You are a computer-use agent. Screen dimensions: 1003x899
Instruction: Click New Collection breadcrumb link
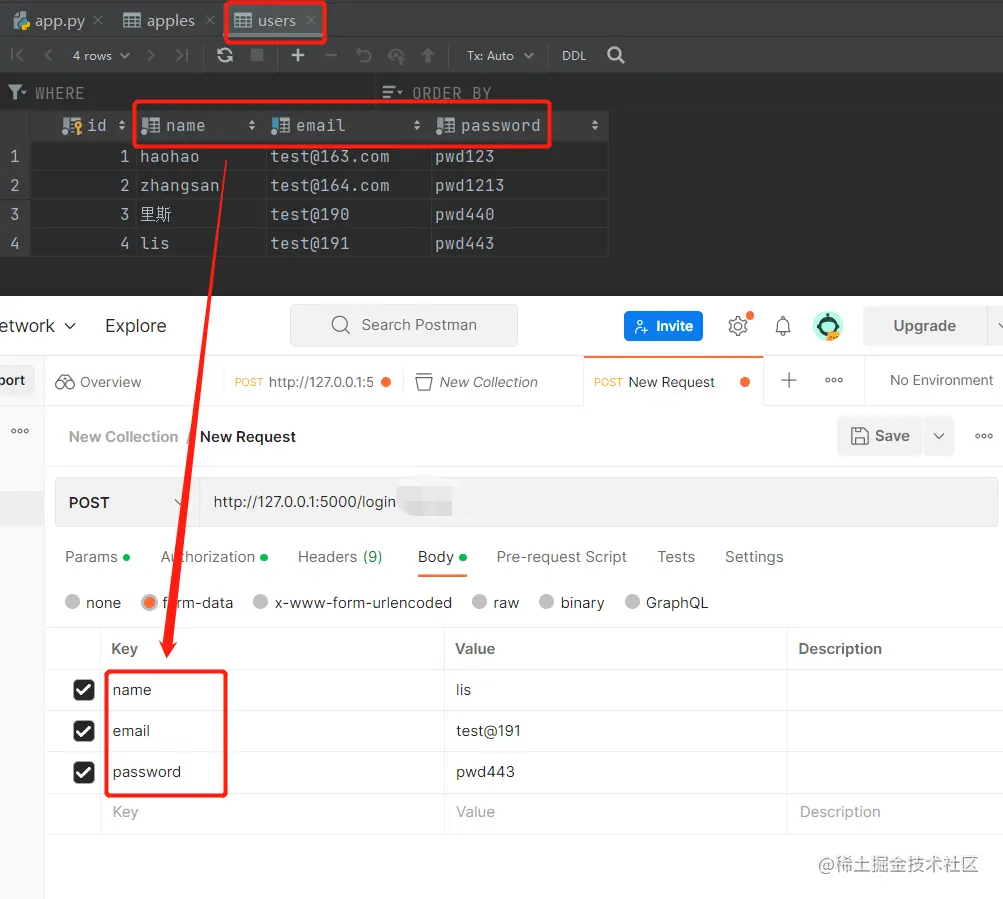(x=123, y=437)
